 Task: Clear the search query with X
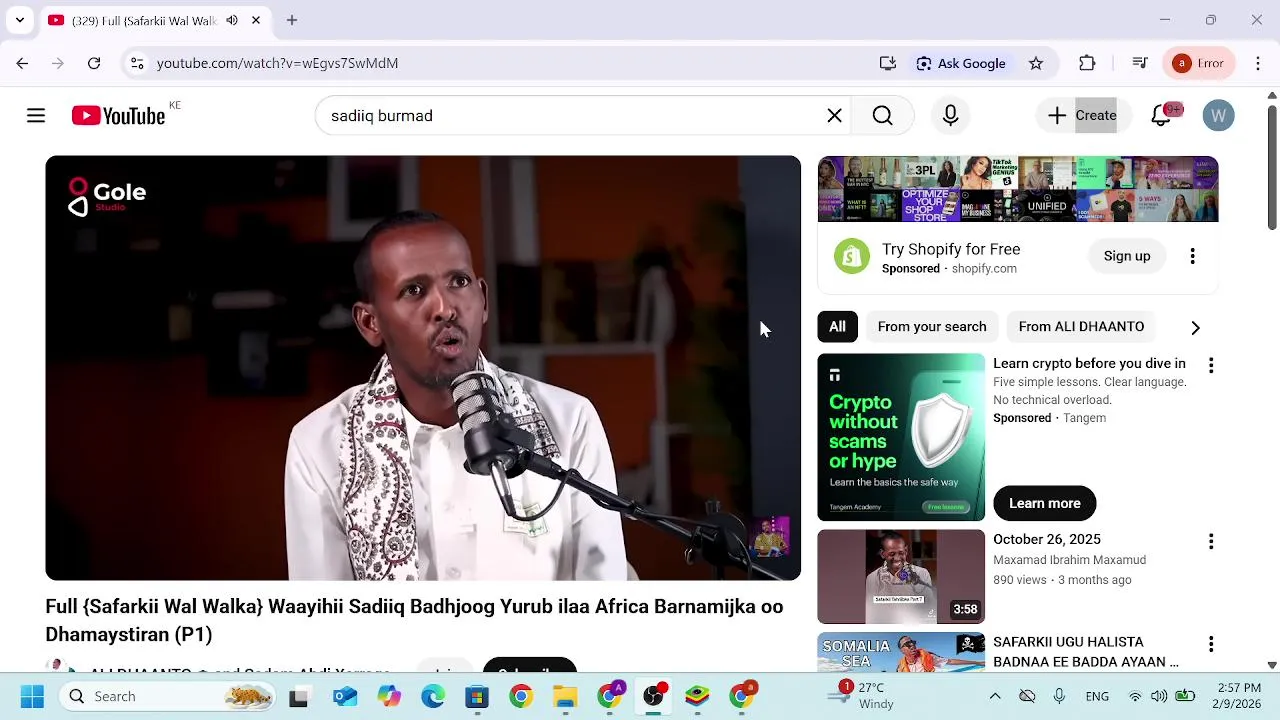click(x=834, y=116)
